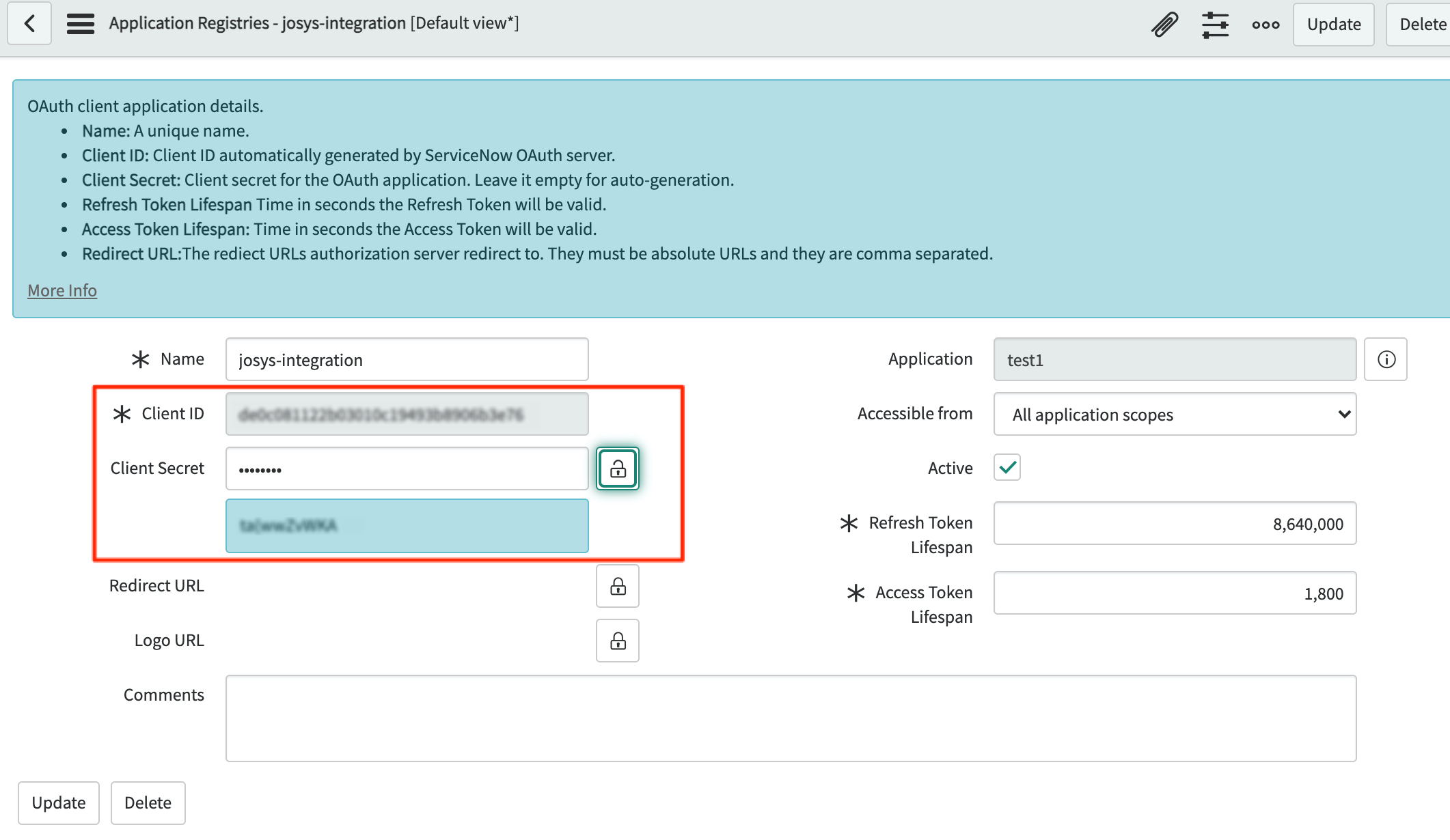Image resolution: width=1450 pixels, height=840 pixels.
Task: Click the Comments text area
Action: tap(791, 718)
